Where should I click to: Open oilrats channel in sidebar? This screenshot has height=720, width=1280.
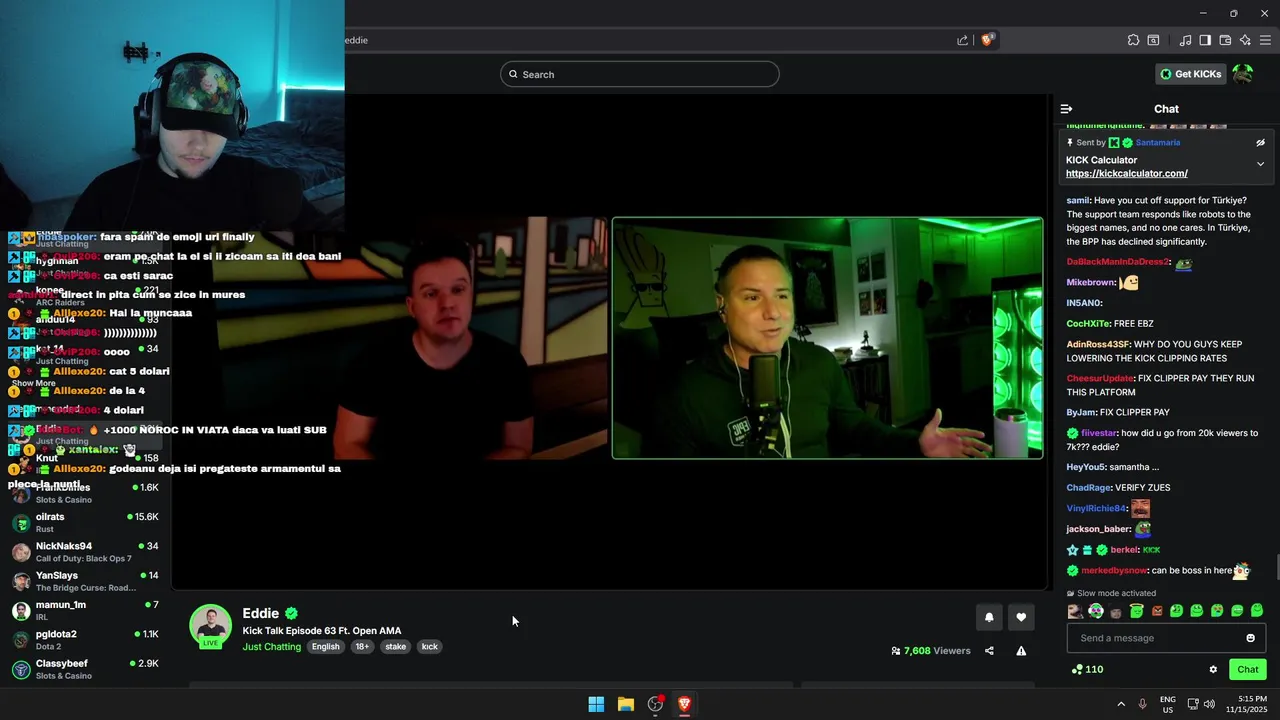pyautogui.click(x=85, y=523)
